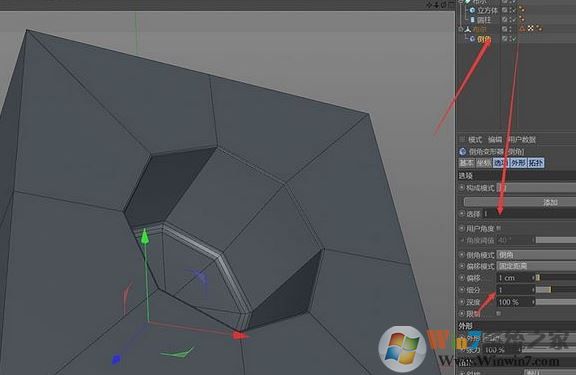Switch to the 外形 tab
This screenshot has width=576, height=375.
coord(518,163)
